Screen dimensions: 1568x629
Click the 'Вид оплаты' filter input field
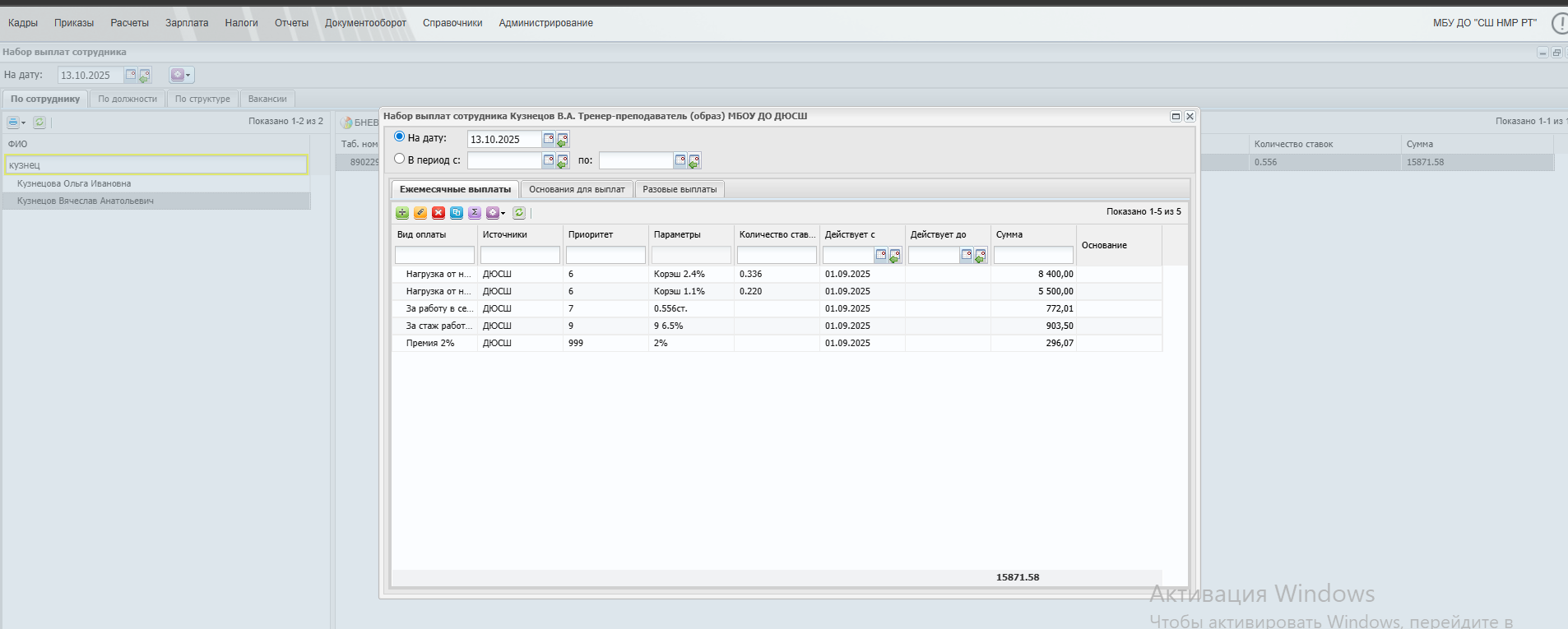click(x=434, y=256)
